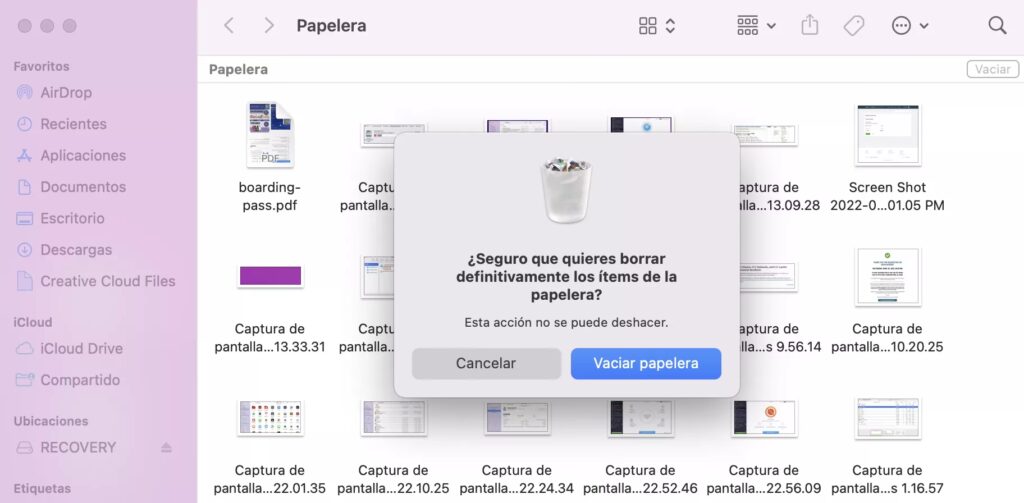The image size is (1024, 503).
Task: Click the Vaciar button at top right
Action: [x=992, y=70]
